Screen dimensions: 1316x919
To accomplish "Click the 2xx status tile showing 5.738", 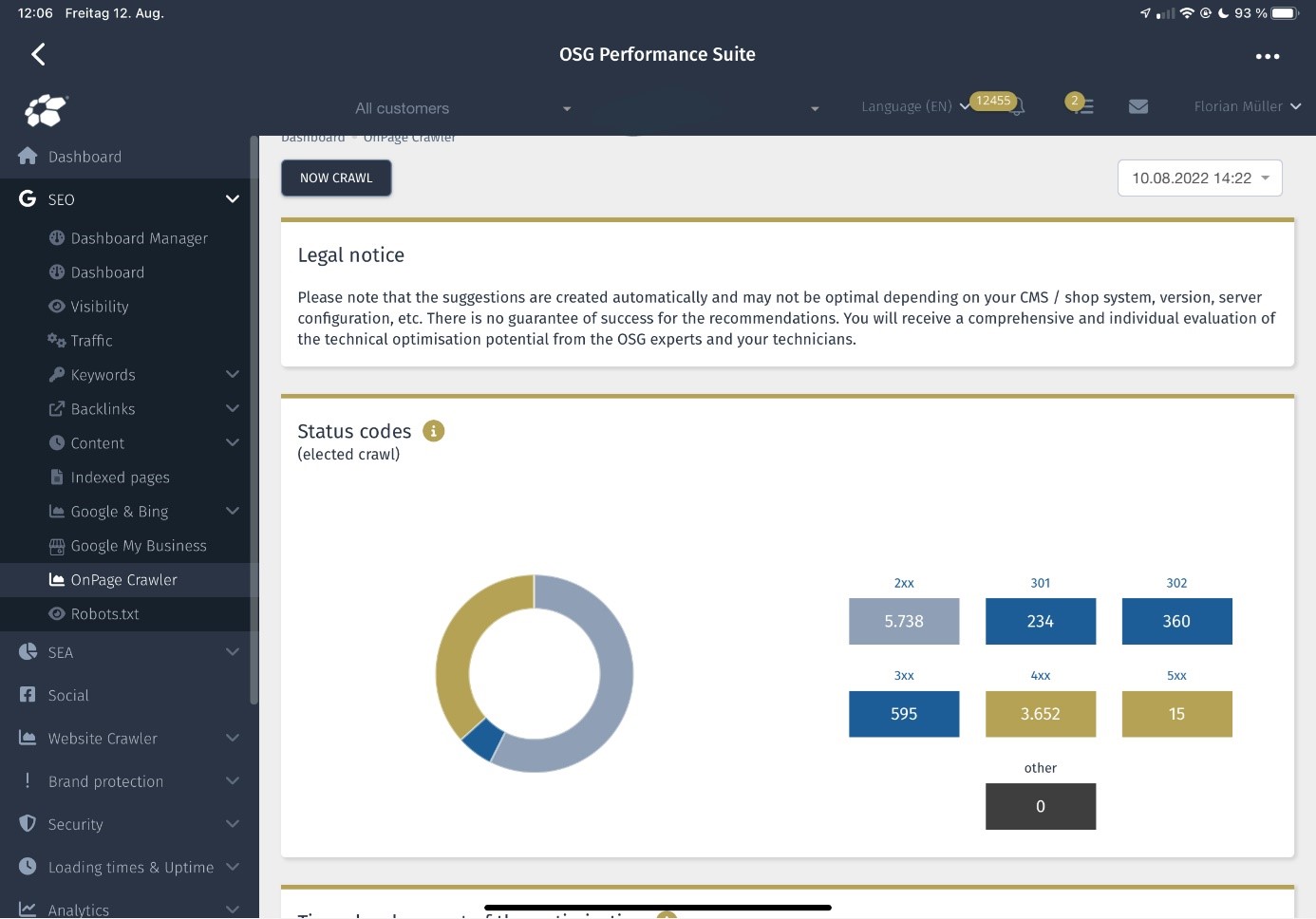I will click(904, 621).
